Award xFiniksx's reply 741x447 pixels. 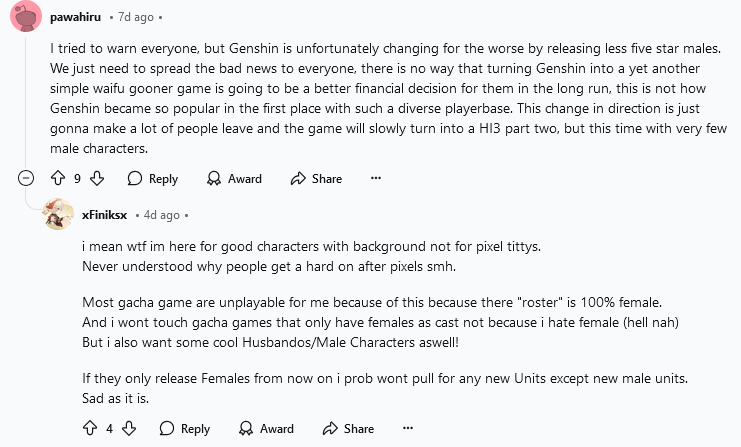click(266, 428)
